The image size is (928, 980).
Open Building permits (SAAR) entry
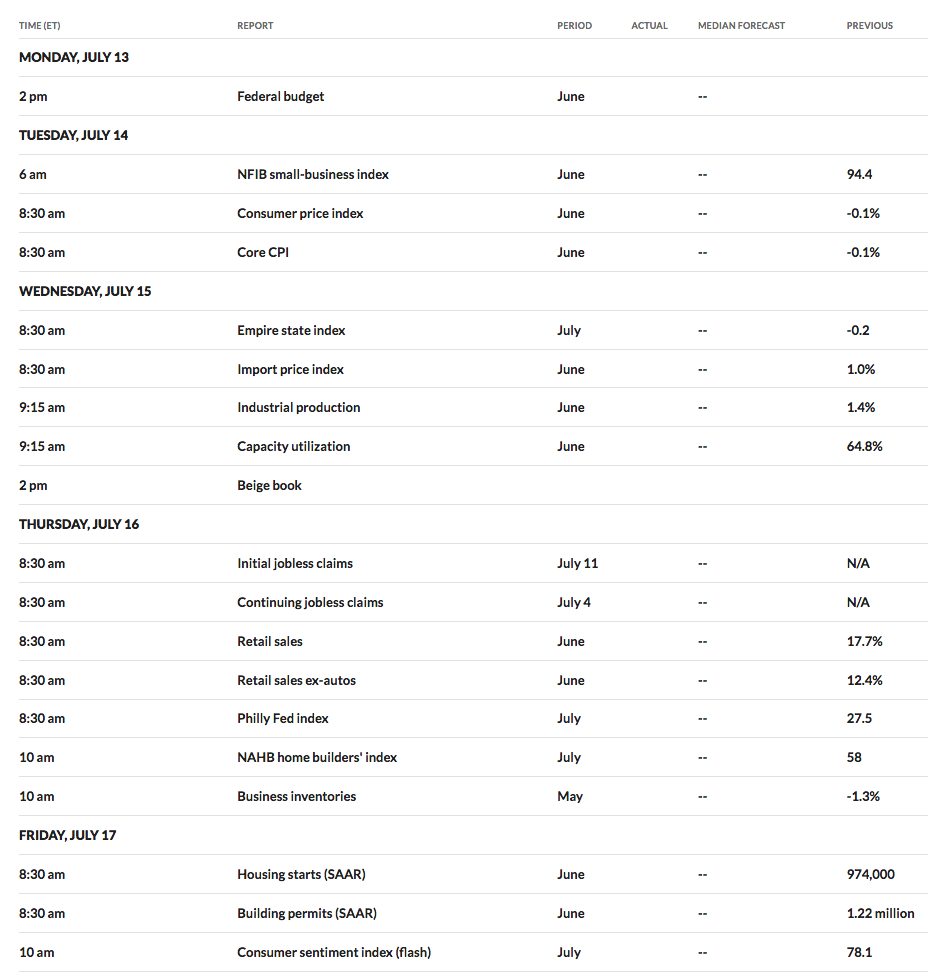pyautogui.click(x=307, y=913)
